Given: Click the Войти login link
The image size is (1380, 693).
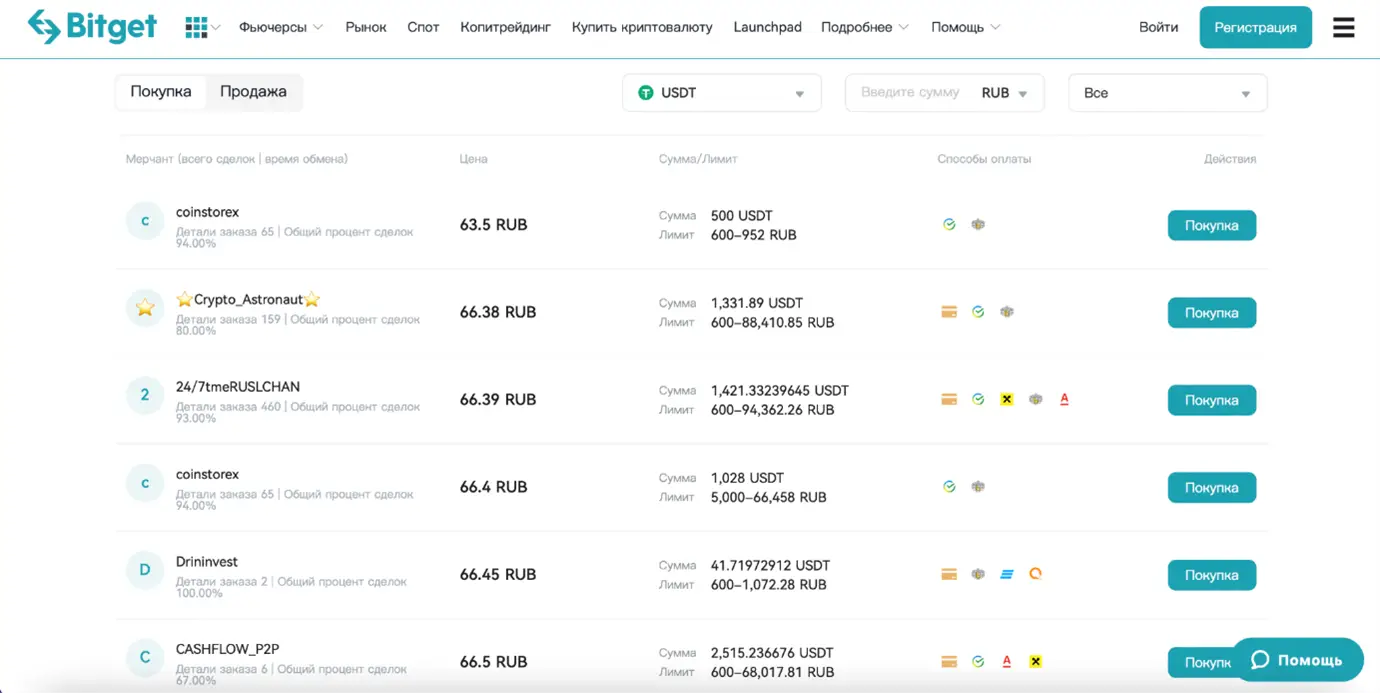Looking at the screenshot, I should pos(1158,27).
